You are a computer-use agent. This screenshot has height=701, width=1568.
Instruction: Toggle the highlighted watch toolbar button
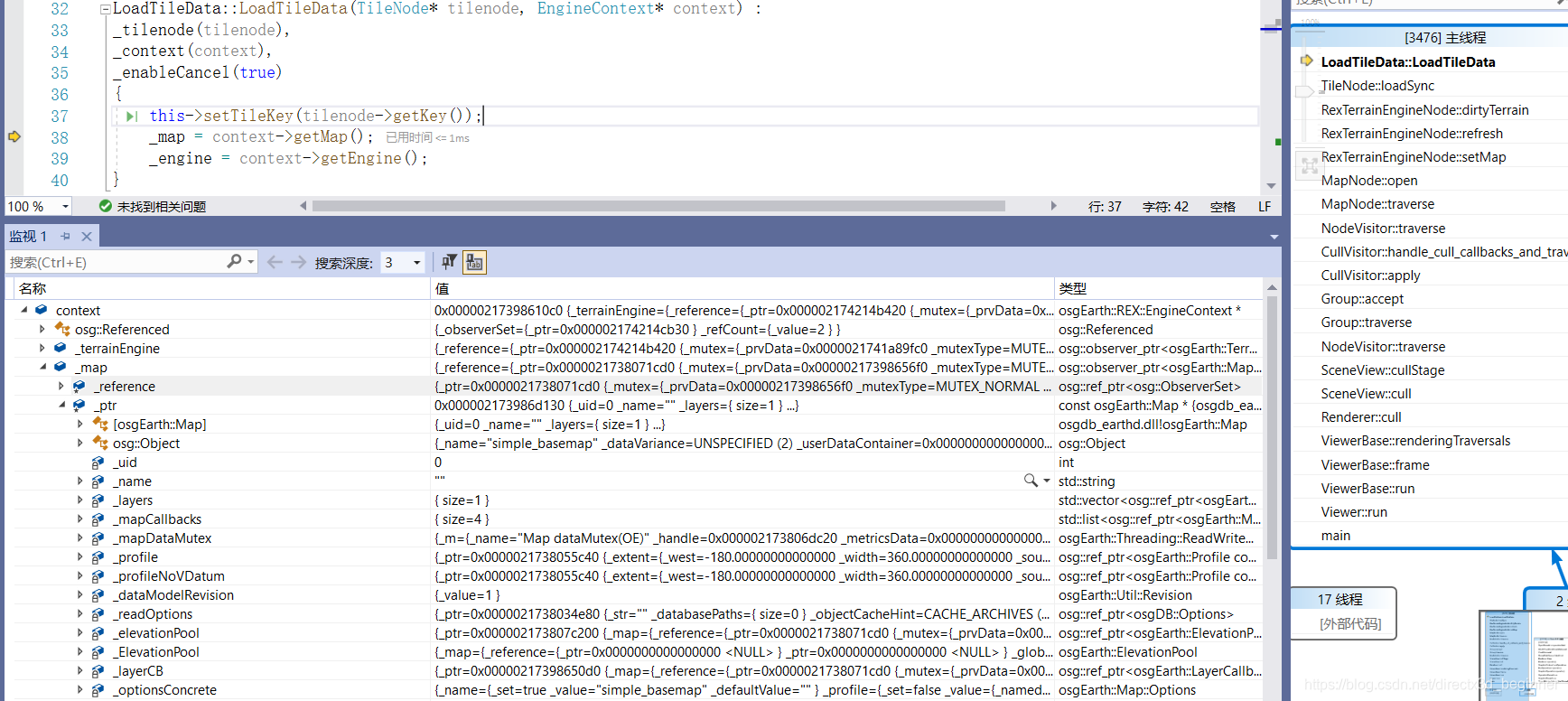pyautogui.click(x=474, y=262)
